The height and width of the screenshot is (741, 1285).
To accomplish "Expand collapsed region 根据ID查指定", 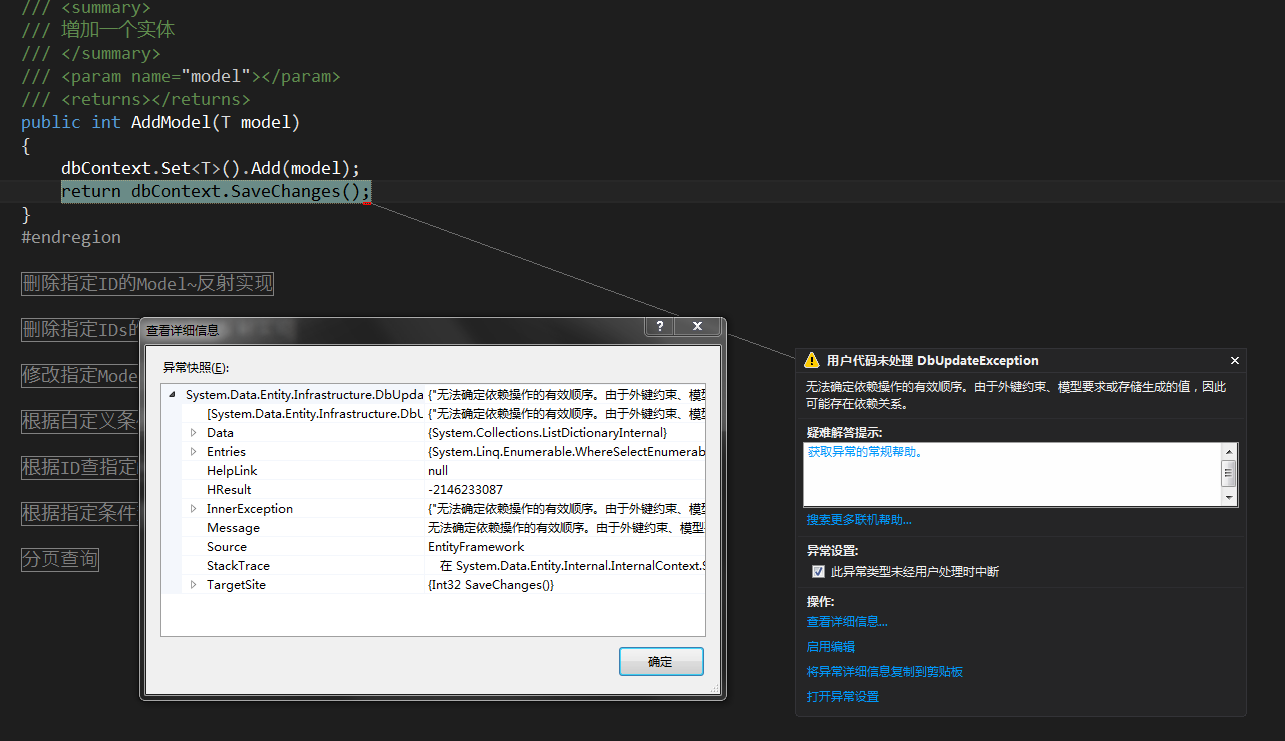I will pyautogui.click(x=79, y=467).
